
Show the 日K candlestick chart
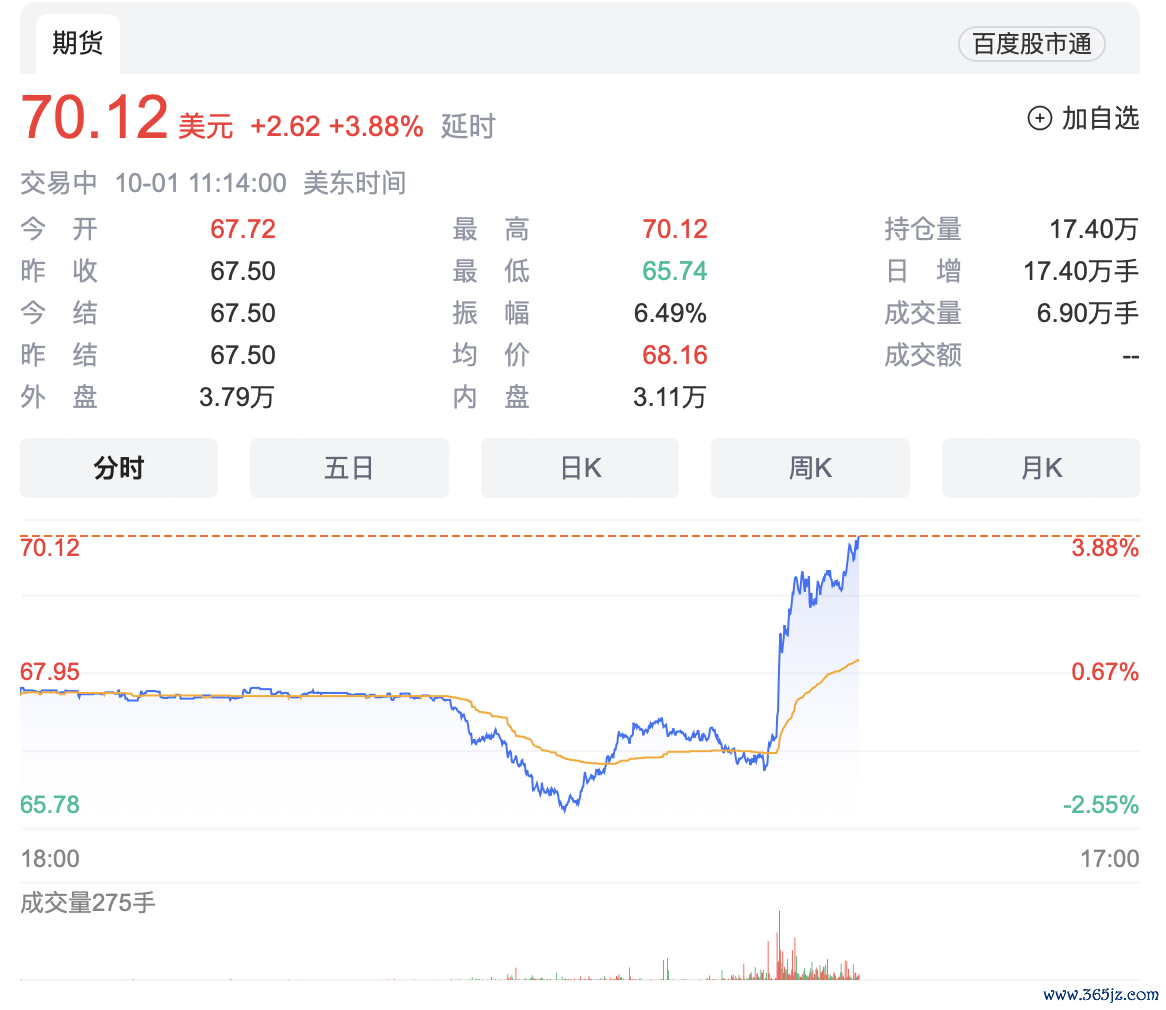(580, 468)
